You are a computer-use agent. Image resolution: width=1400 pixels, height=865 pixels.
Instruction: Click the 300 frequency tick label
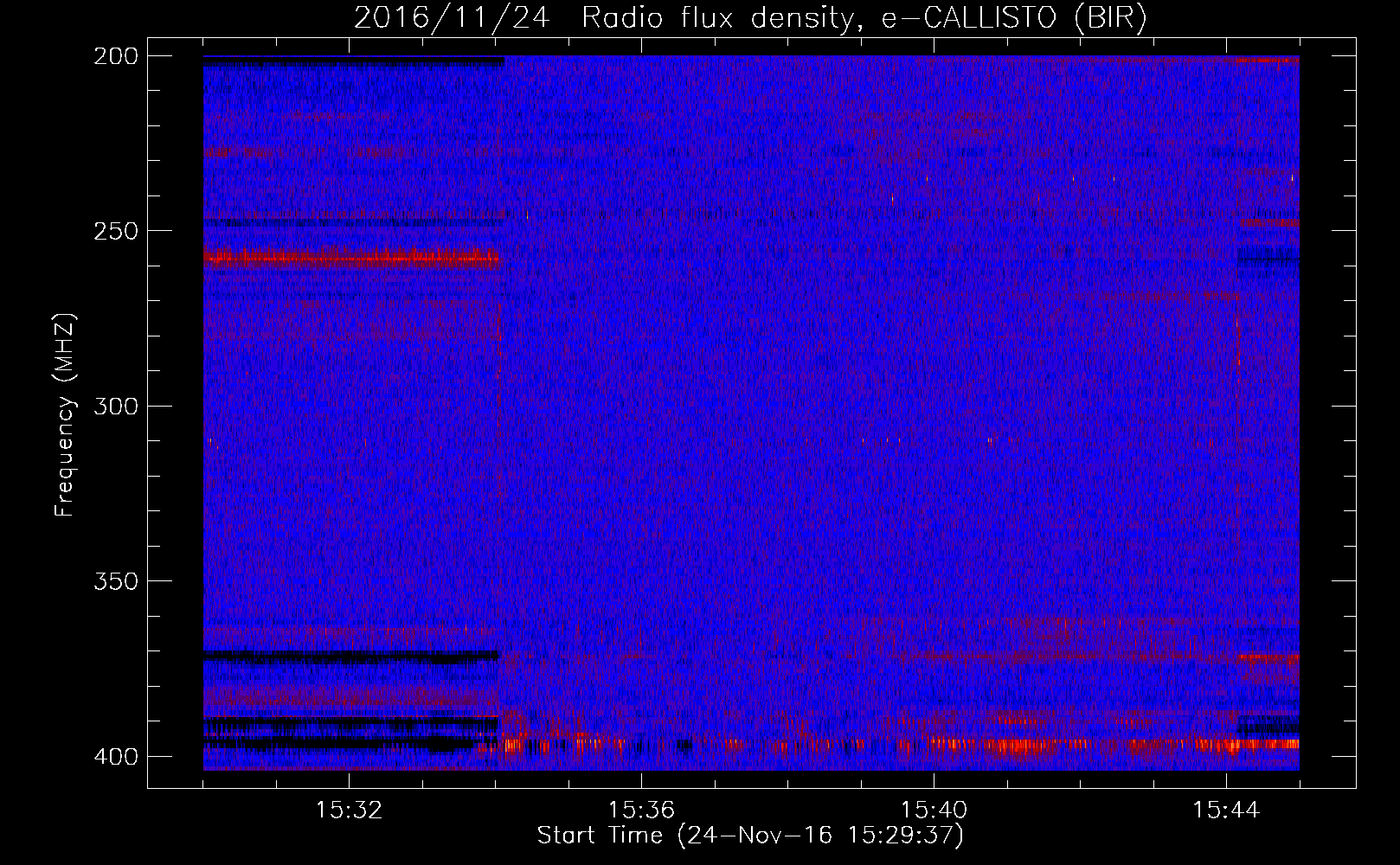[115, 406]
